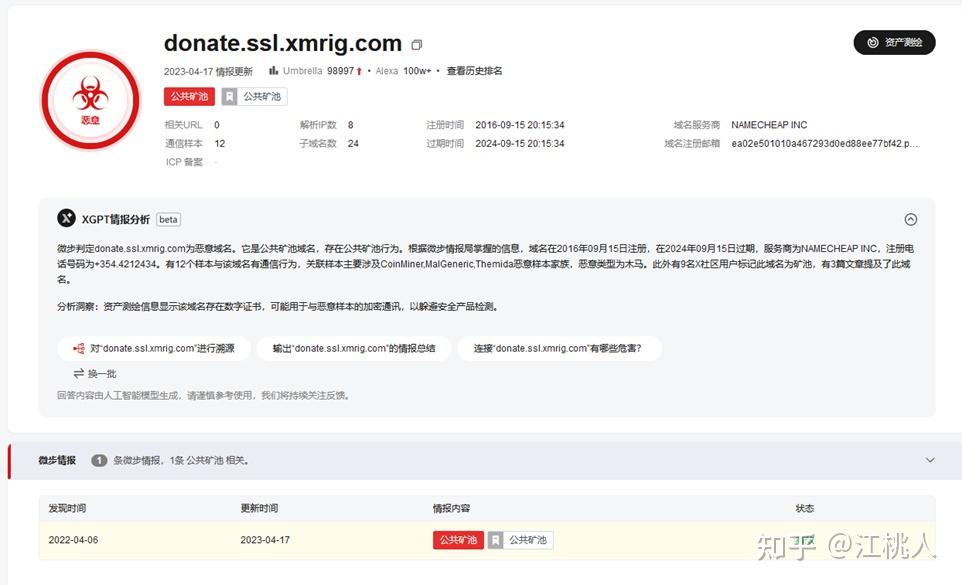Open the 资产测绘 asset mapping button

coord(894,42)
